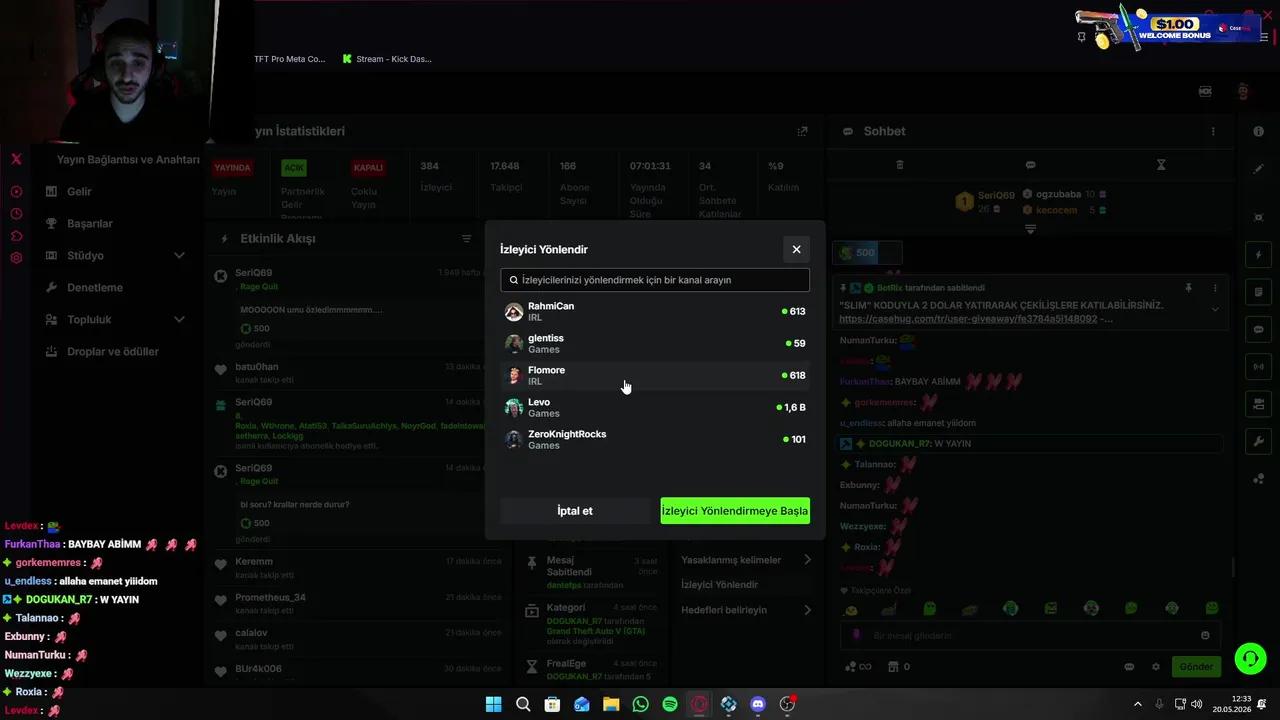
Task: Click the trash icon under Sohbet header
Action: click(x=899, y=165)
